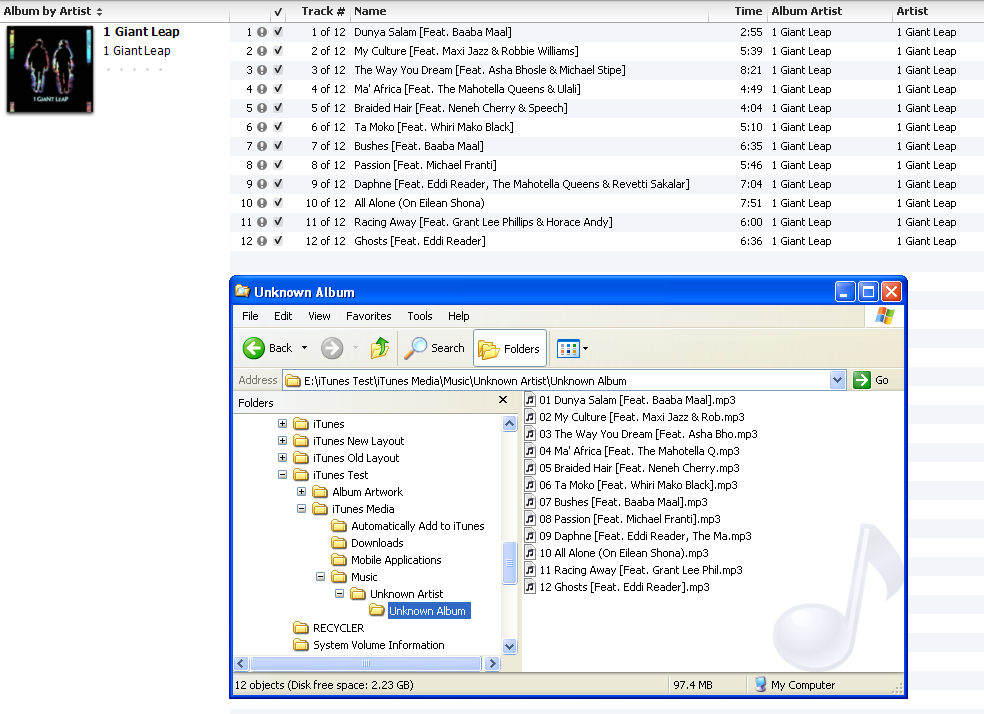Open the Tools menu
This screenshot has width=984, height=714.
420,316
